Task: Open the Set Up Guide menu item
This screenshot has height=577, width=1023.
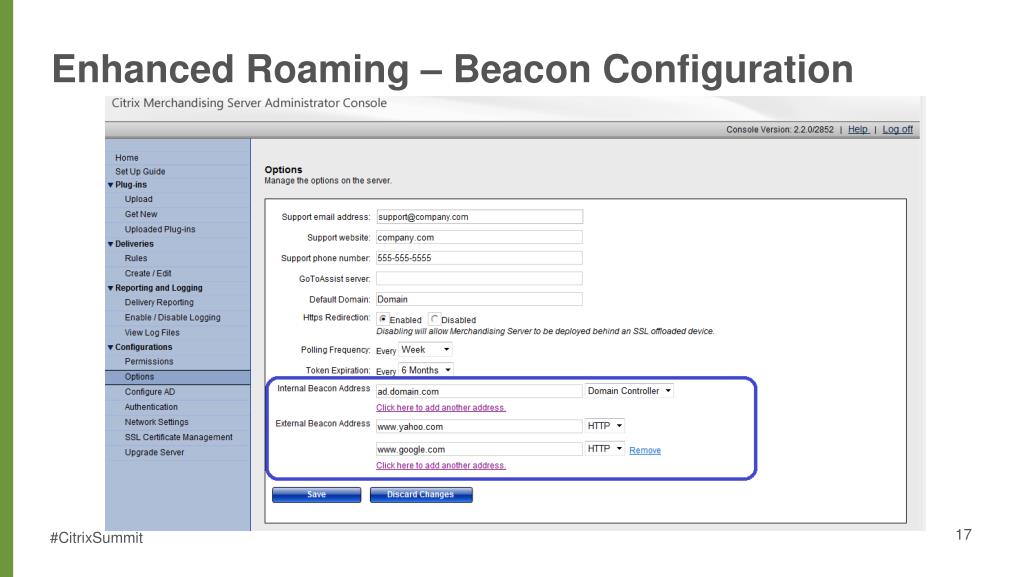Action: click(140, 172)
